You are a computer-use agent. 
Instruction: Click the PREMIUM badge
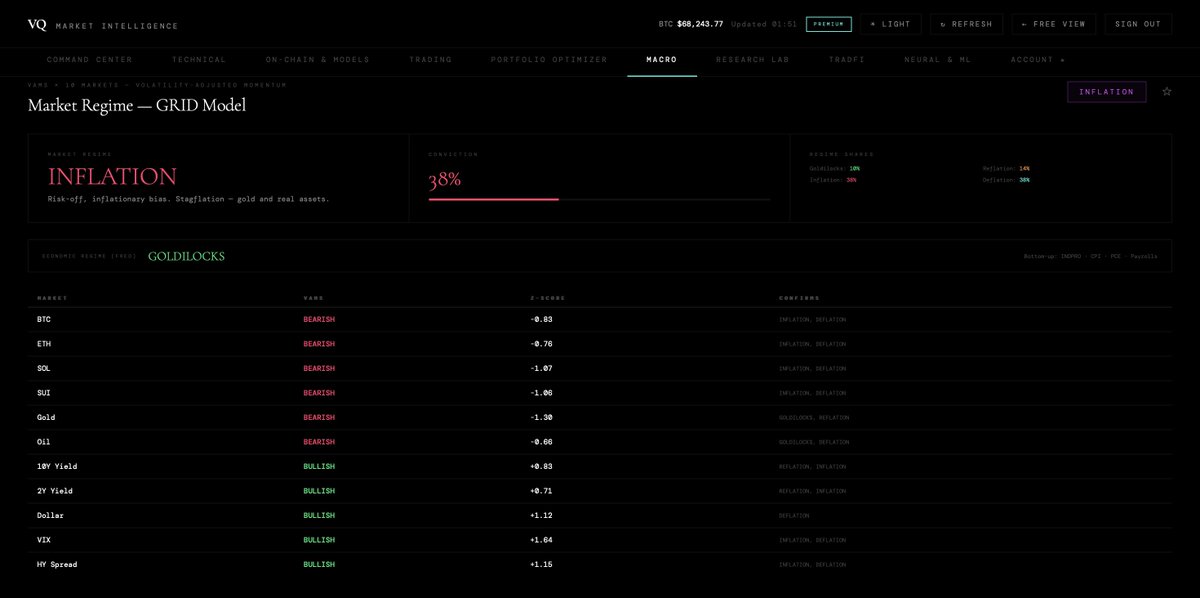click(x=829, y=24)
